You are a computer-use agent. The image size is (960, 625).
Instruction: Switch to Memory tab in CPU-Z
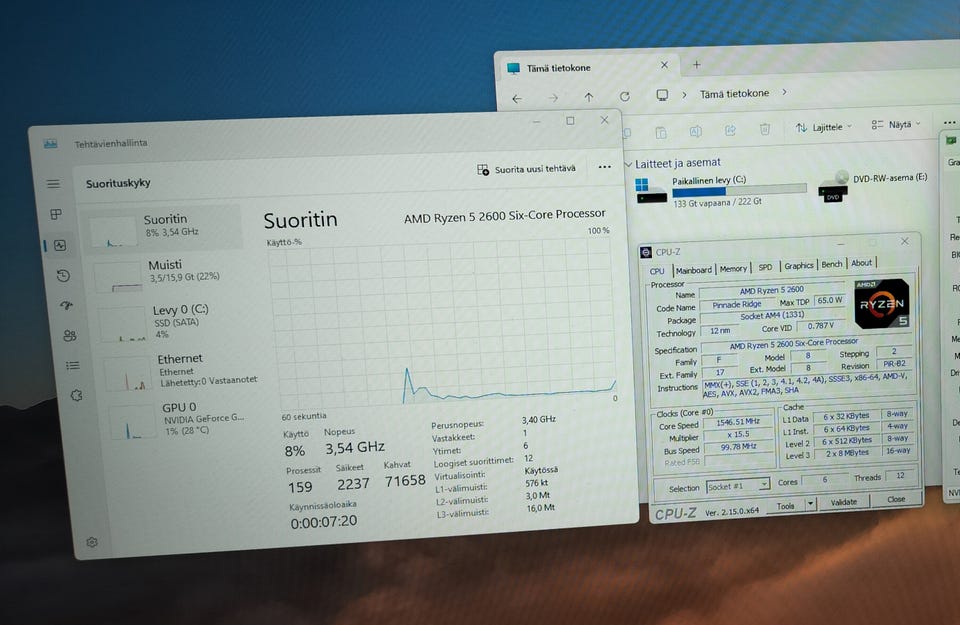tap(733, 269)
